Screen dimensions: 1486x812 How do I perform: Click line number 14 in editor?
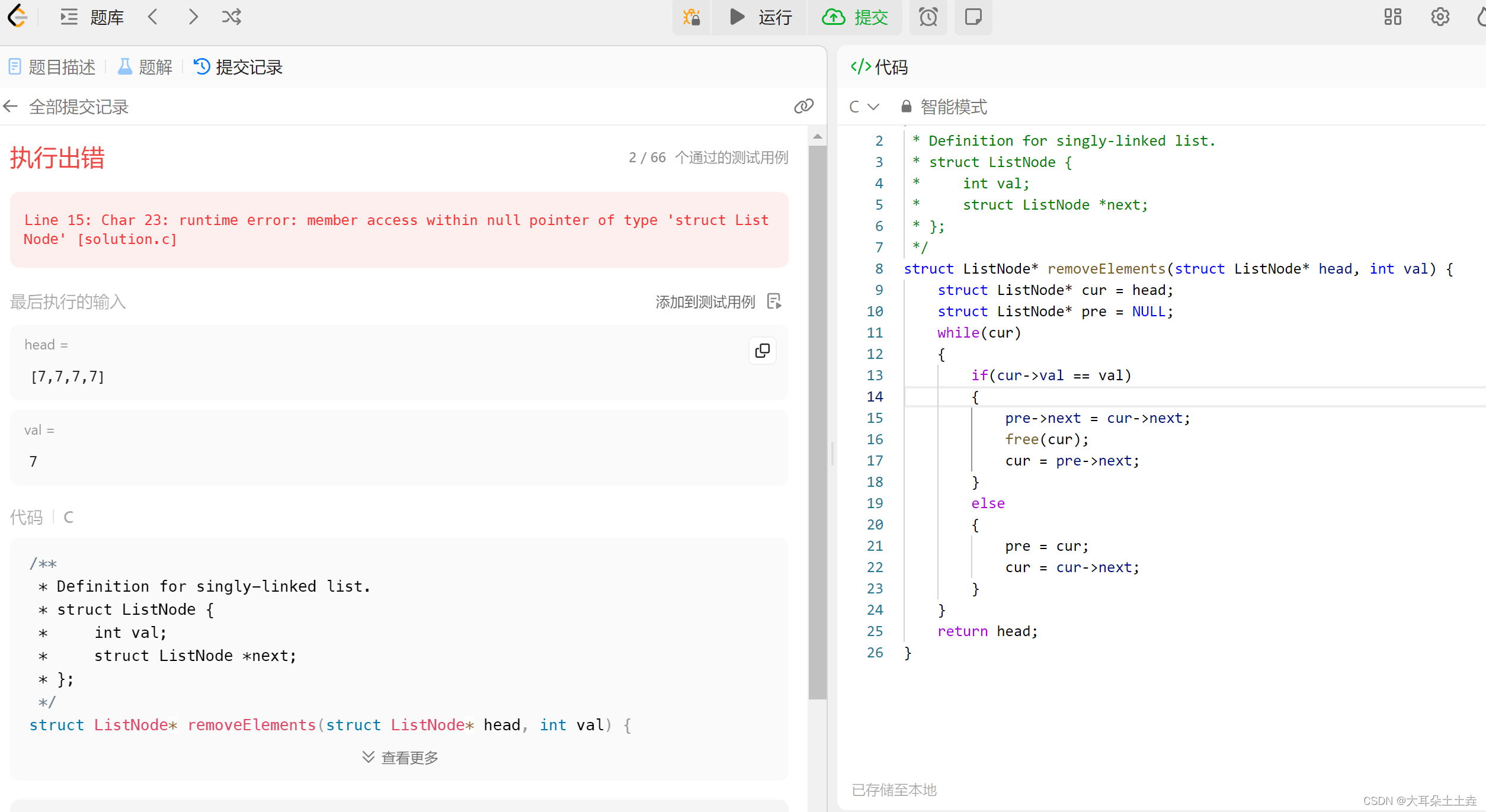click(x=875, y=397)
